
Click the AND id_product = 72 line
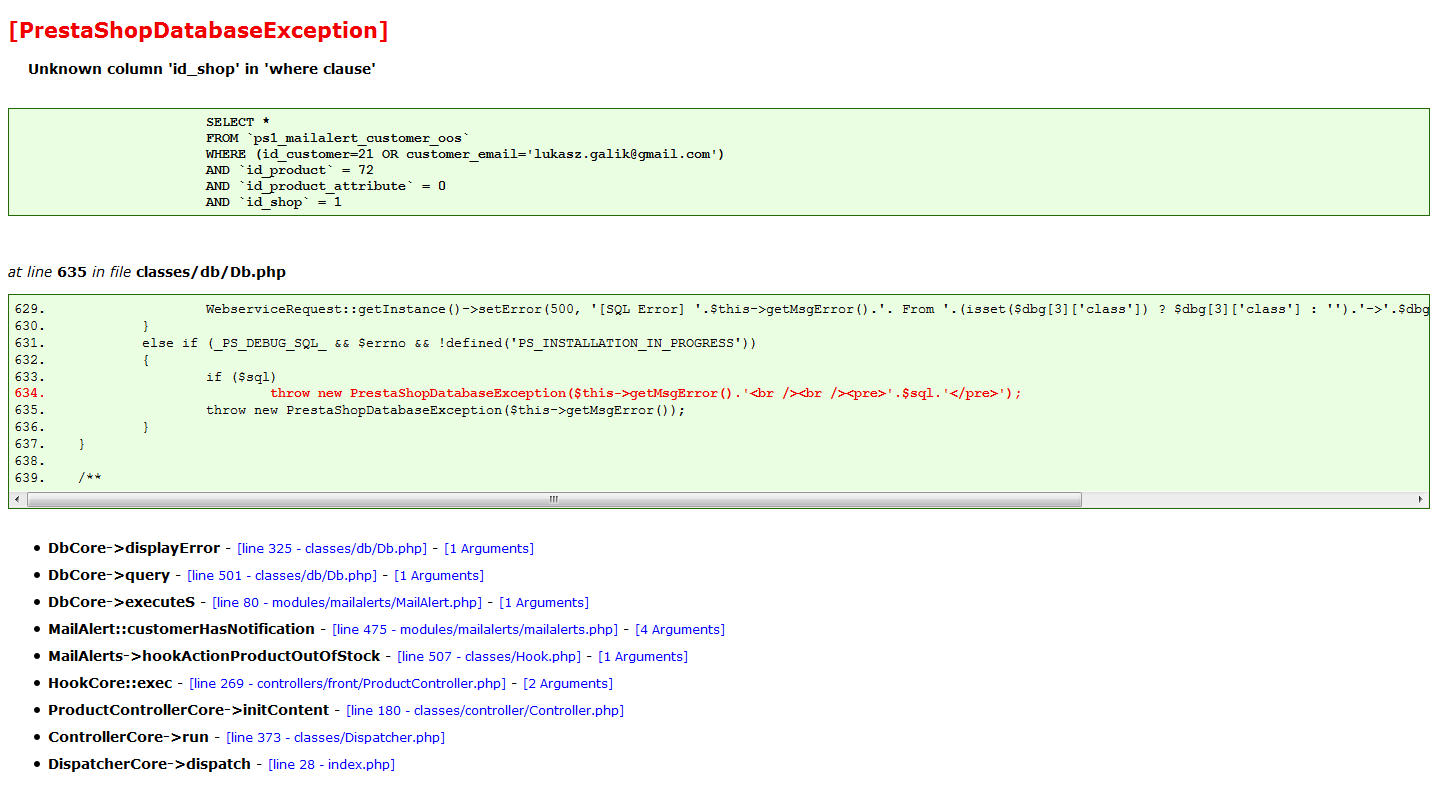(x=290, y=170)
